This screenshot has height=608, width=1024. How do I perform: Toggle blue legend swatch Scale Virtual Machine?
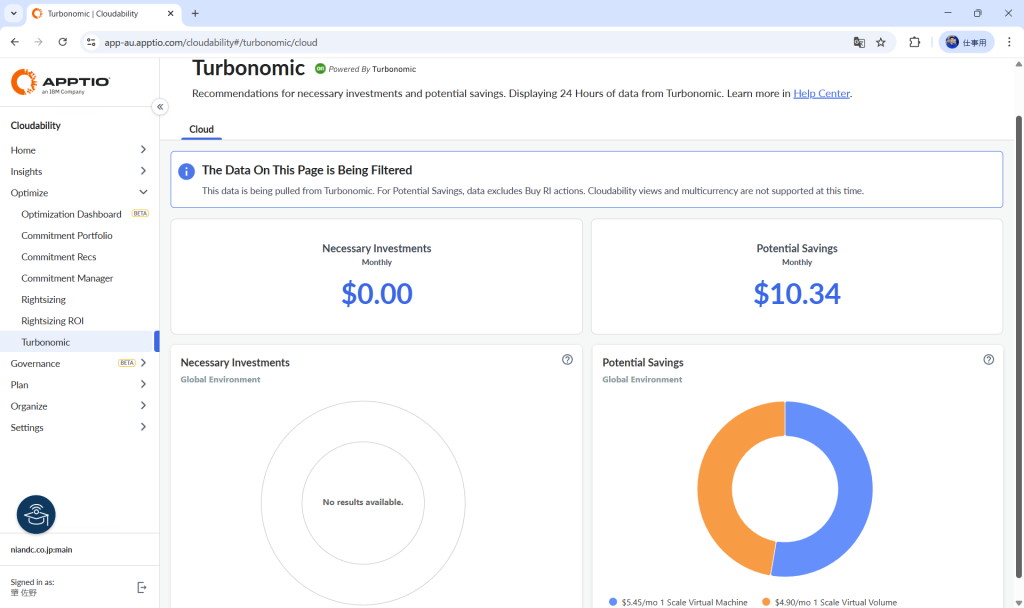click(x=613, y=602)
